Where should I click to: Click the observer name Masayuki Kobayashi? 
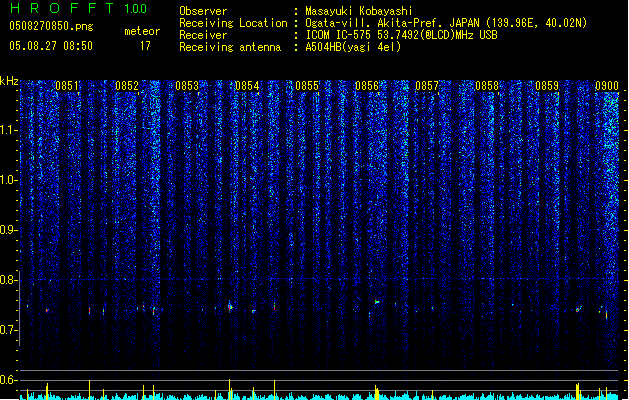coord(359,11)
